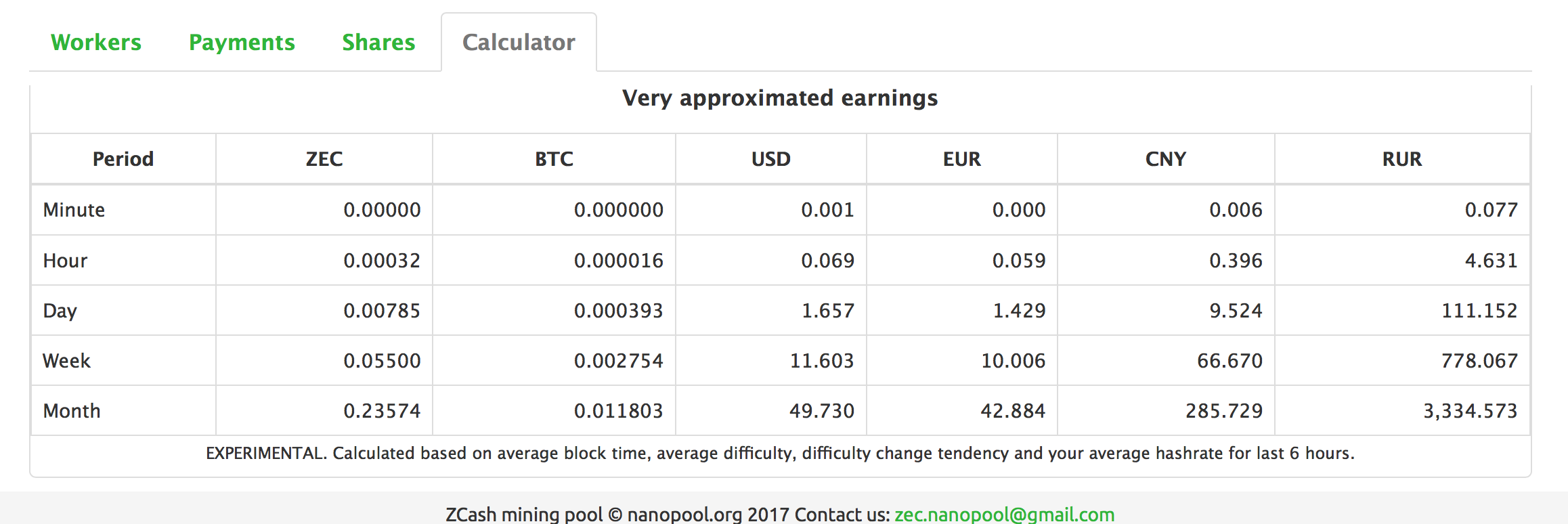1568x524 pixels.
Task: Select the Day row label
Action: click(x=60, y=311)
